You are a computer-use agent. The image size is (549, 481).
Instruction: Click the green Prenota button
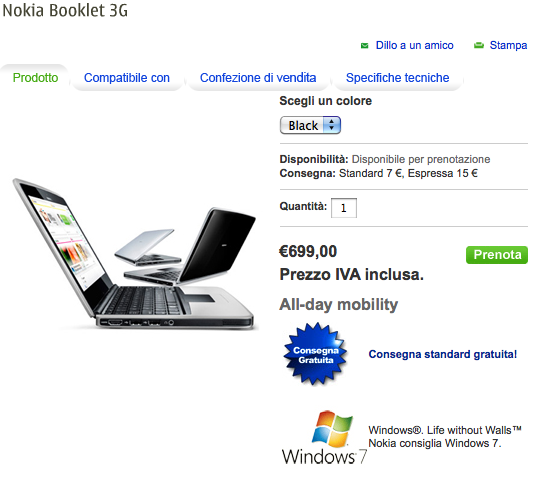pyautogui.click(x=497, y=255)
